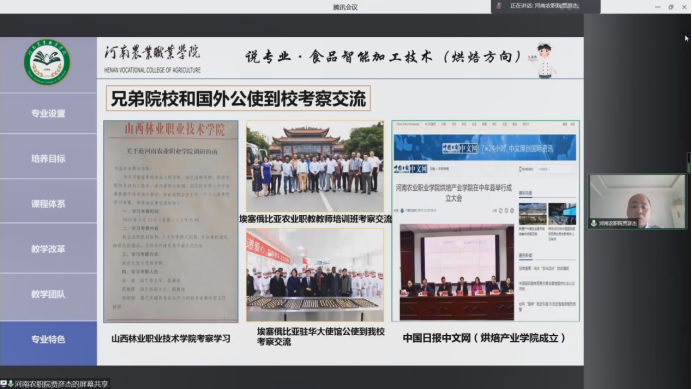Select the 培养目标 sidebar item
This screenshot has width=692, height=389.
[48, 159]
